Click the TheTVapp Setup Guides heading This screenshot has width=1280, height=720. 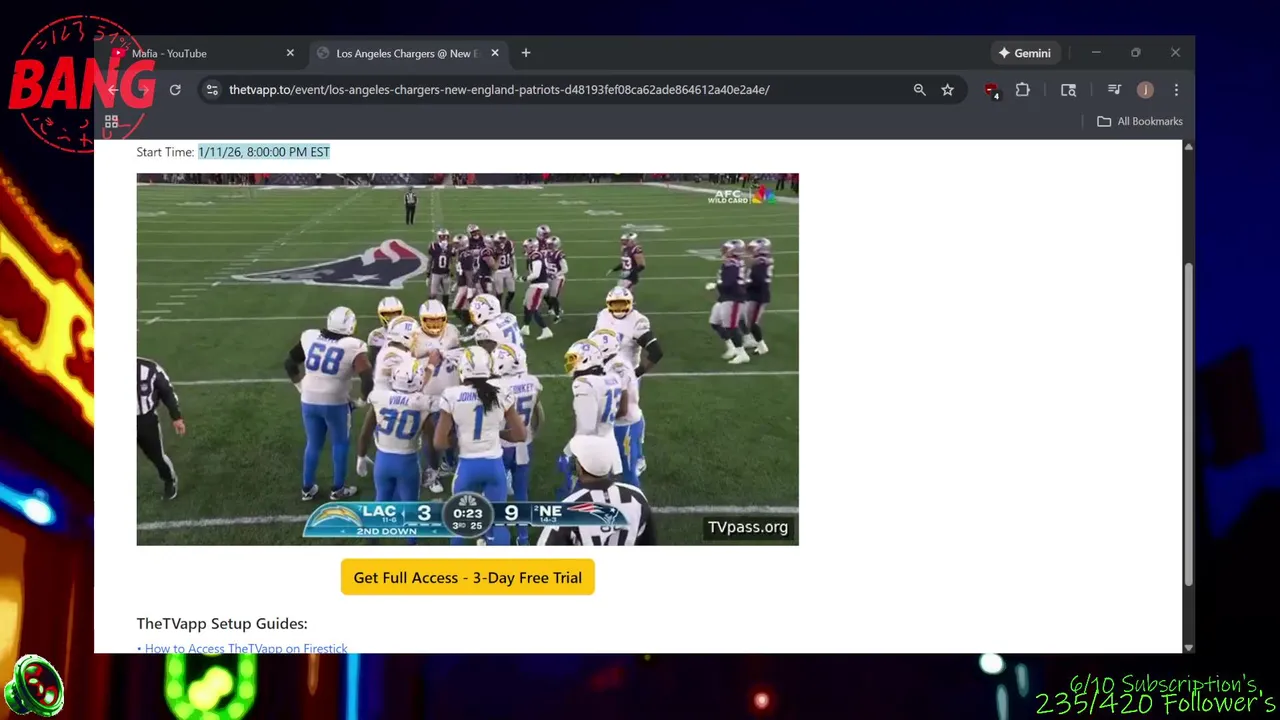pos(222,623)
